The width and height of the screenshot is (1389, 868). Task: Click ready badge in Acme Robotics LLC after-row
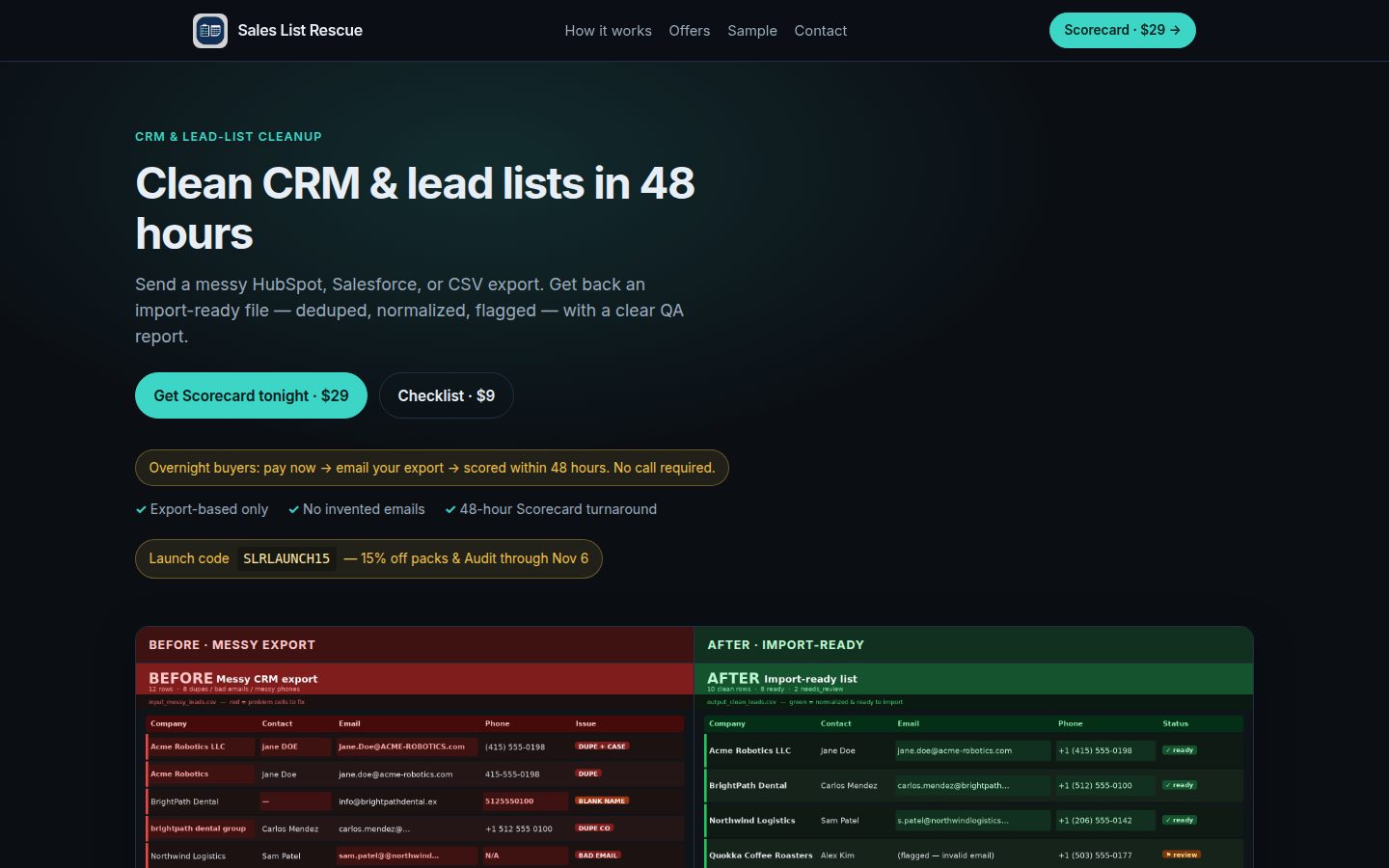point(1180,750)
